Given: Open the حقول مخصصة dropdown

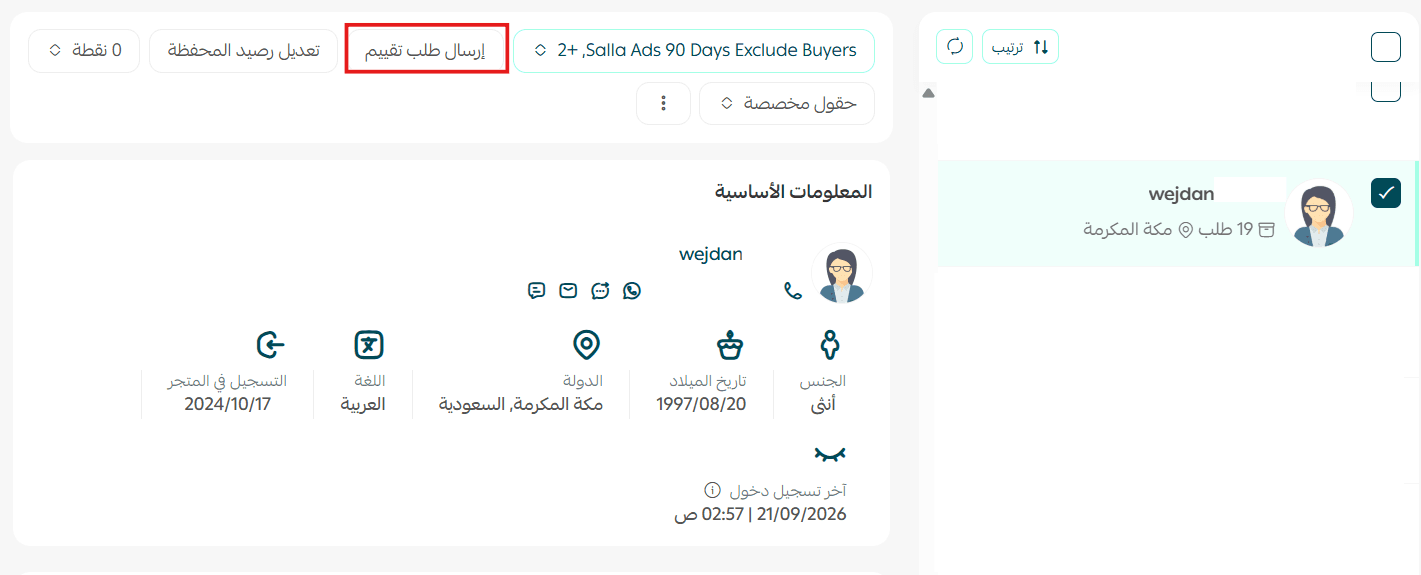Looking at the screenshot, I should click(787, 104).
